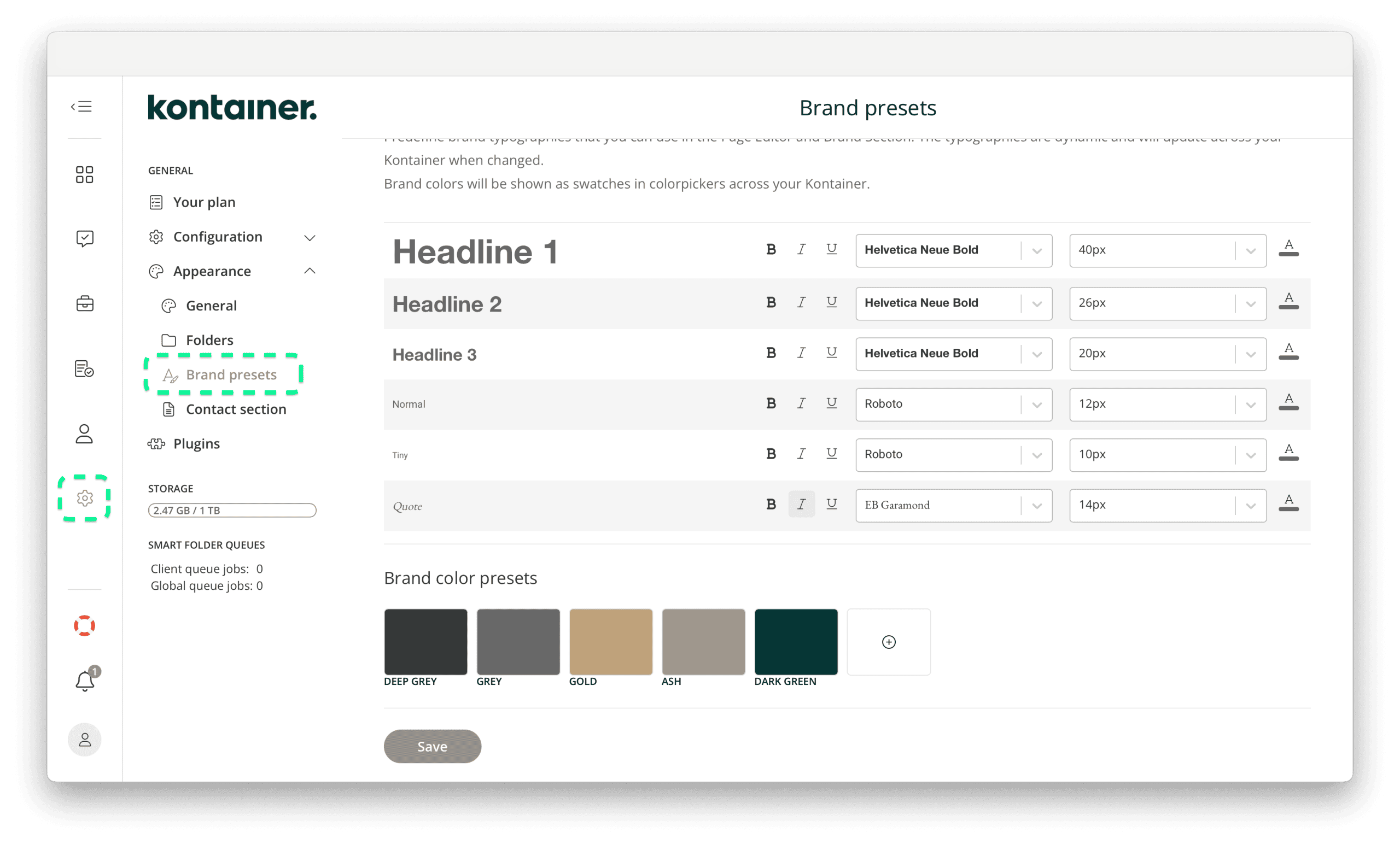
Task: Open the document review icon in sidebar
Action: pyautogui.click(x=84, y=368)
